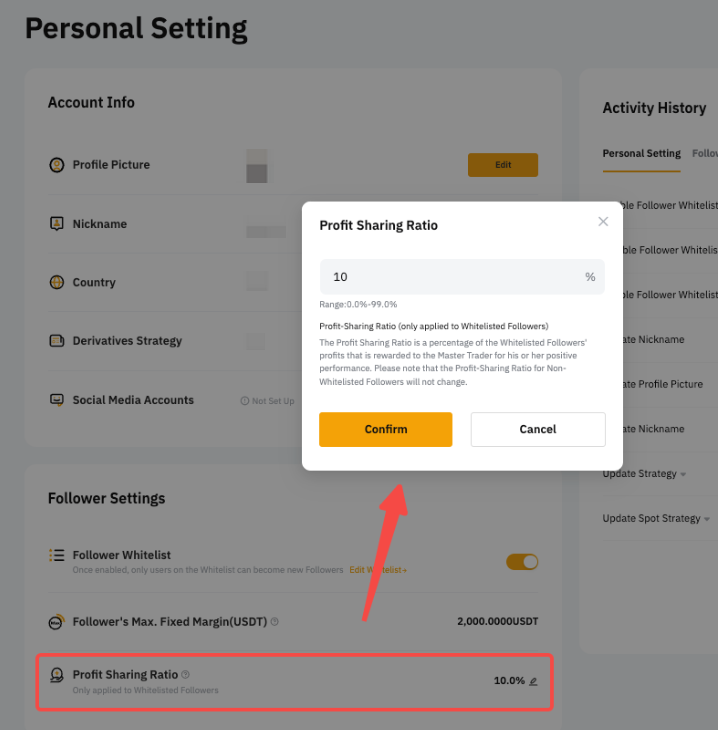Viewport: 718px width, 730px height.
Task: Click the Country globe icon
Action: [x=57, y=283]
